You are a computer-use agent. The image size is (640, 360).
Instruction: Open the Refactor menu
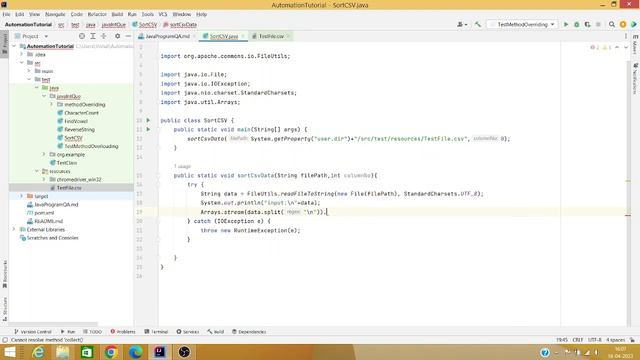pos(97,14)
